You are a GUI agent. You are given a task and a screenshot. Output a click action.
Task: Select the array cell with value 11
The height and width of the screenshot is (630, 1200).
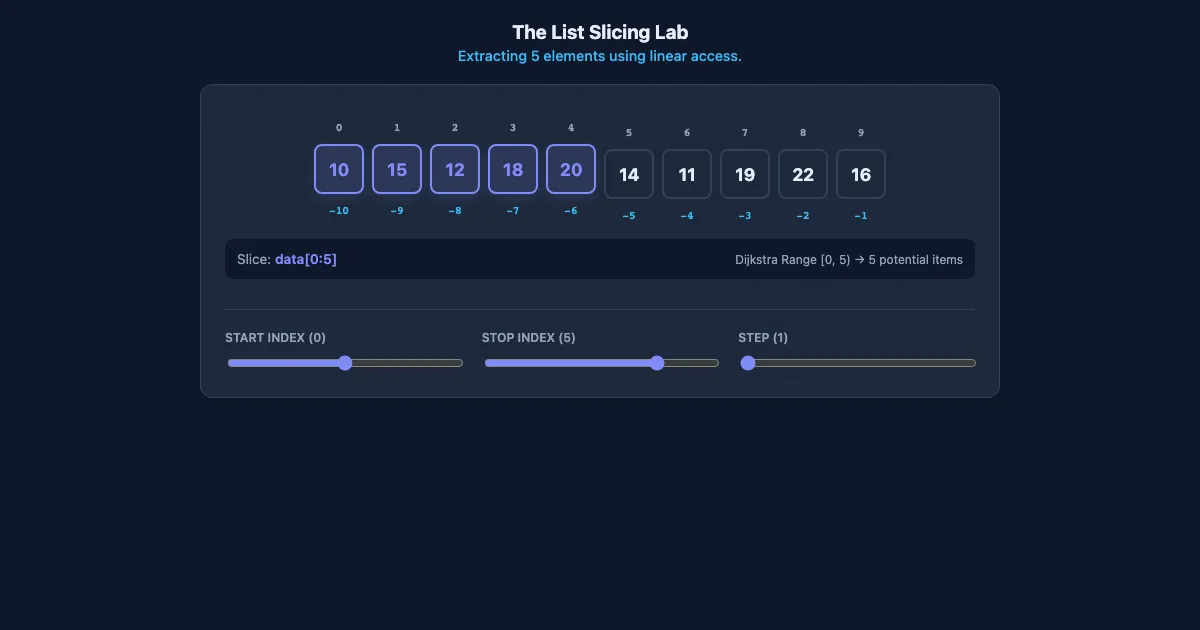[687, 174]
